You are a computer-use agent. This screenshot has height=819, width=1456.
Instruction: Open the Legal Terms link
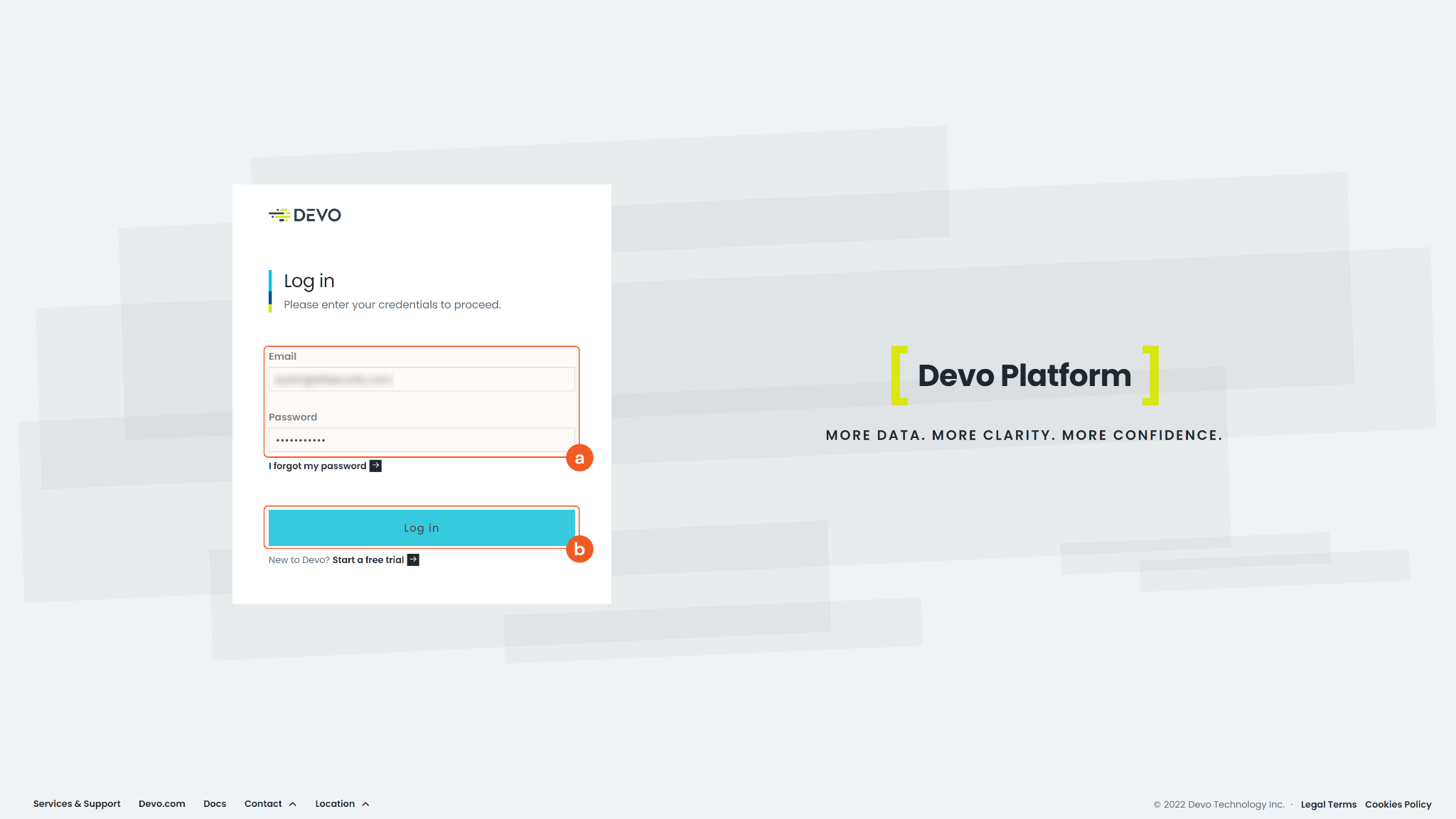point(1328,804)
